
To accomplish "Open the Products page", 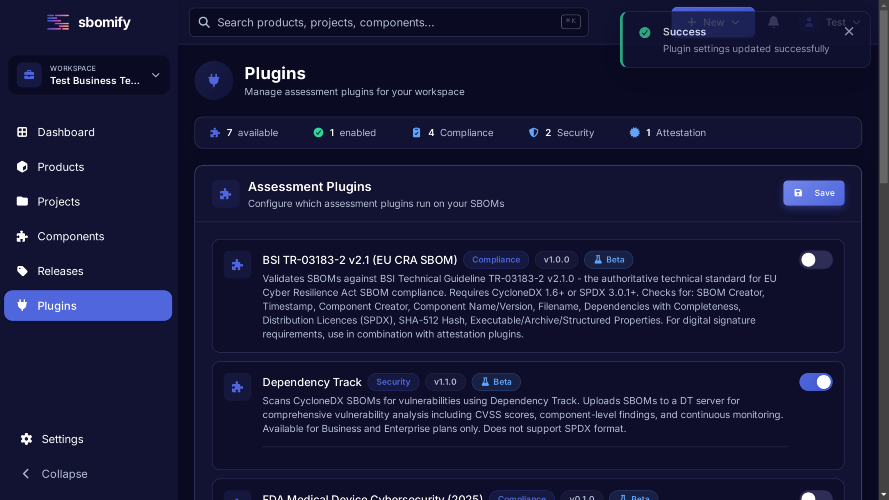I will 88,167.
